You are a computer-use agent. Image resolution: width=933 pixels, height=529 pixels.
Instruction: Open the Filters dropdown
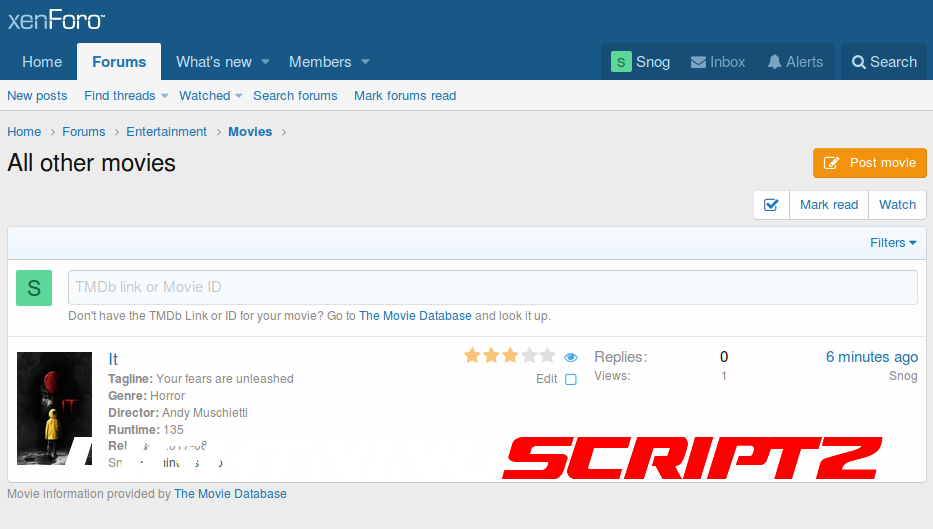point(893,243)
